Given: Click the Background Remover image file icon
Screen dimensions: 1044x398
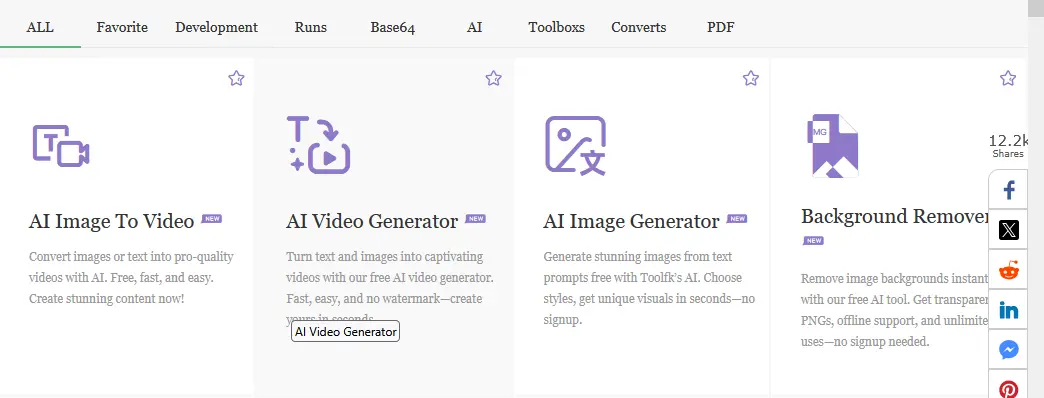Looking at the screenshot, I should (x=832, y=146).
